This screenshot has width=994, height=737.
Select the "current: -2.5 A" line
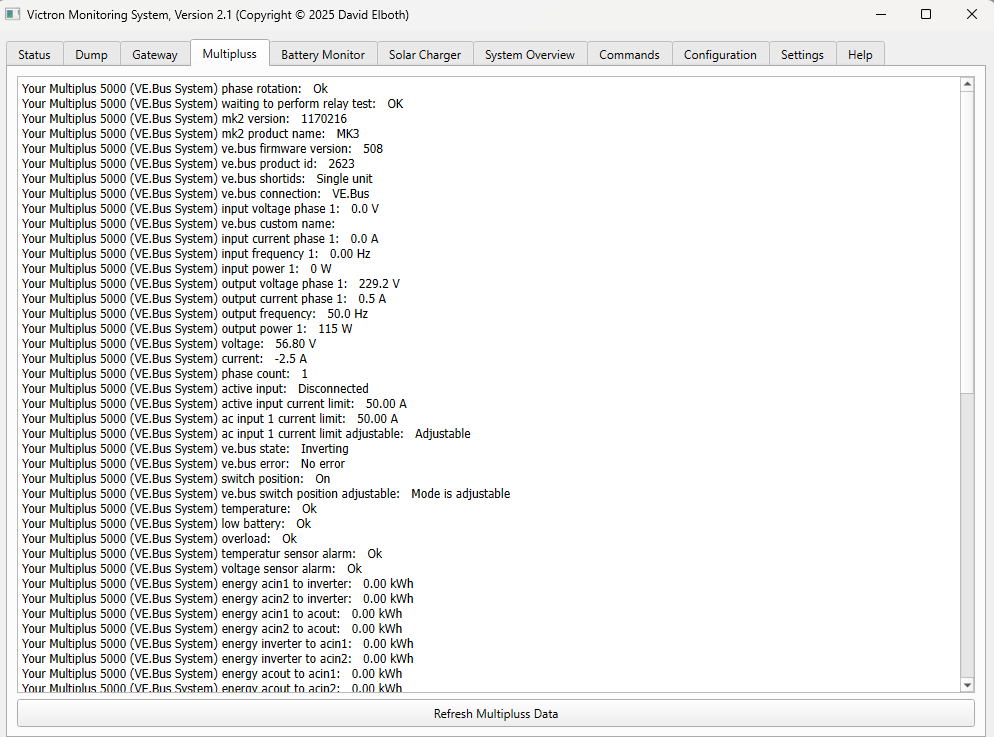(x=164, y=359)
